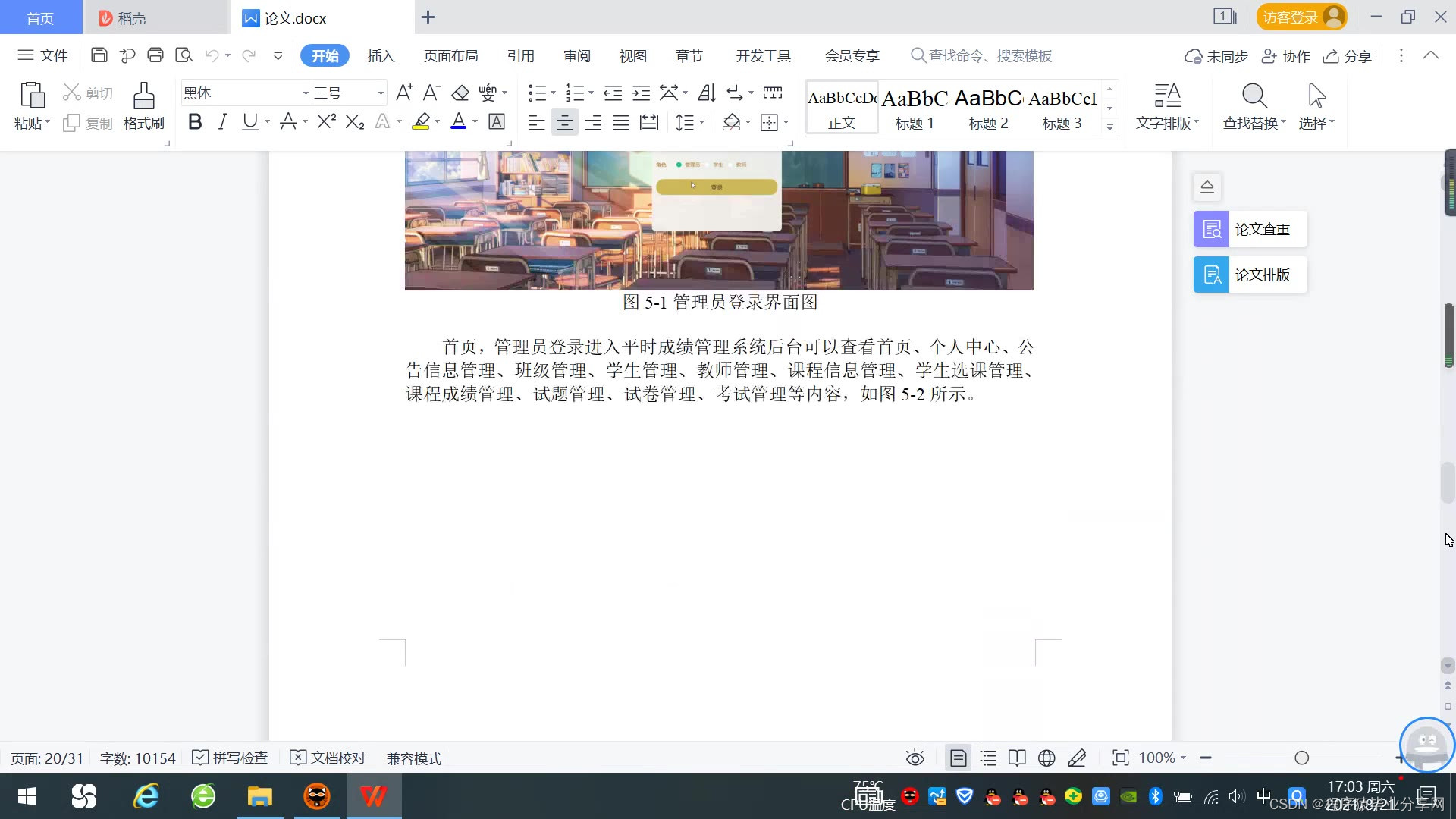Switch to outline view icon
The height and width of the screenshot is (819, 1456).
[988, 758]
